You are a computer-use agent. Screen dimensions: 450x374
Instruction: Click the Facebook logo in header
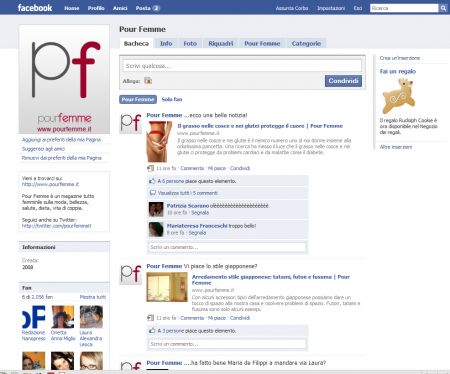point(35,8)
